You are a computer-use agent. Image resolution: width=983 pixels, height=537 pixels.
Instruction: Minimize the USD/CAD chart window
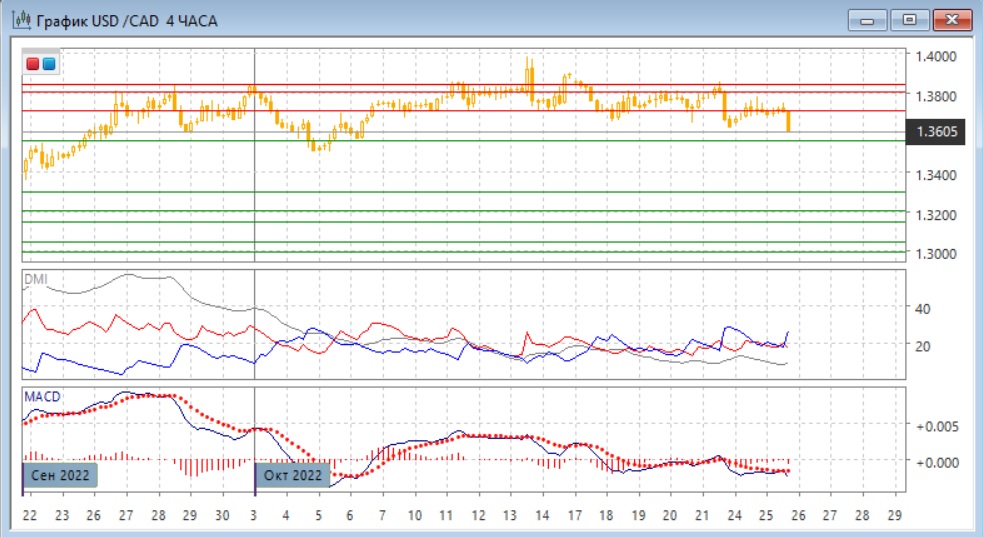coord(868,20)
